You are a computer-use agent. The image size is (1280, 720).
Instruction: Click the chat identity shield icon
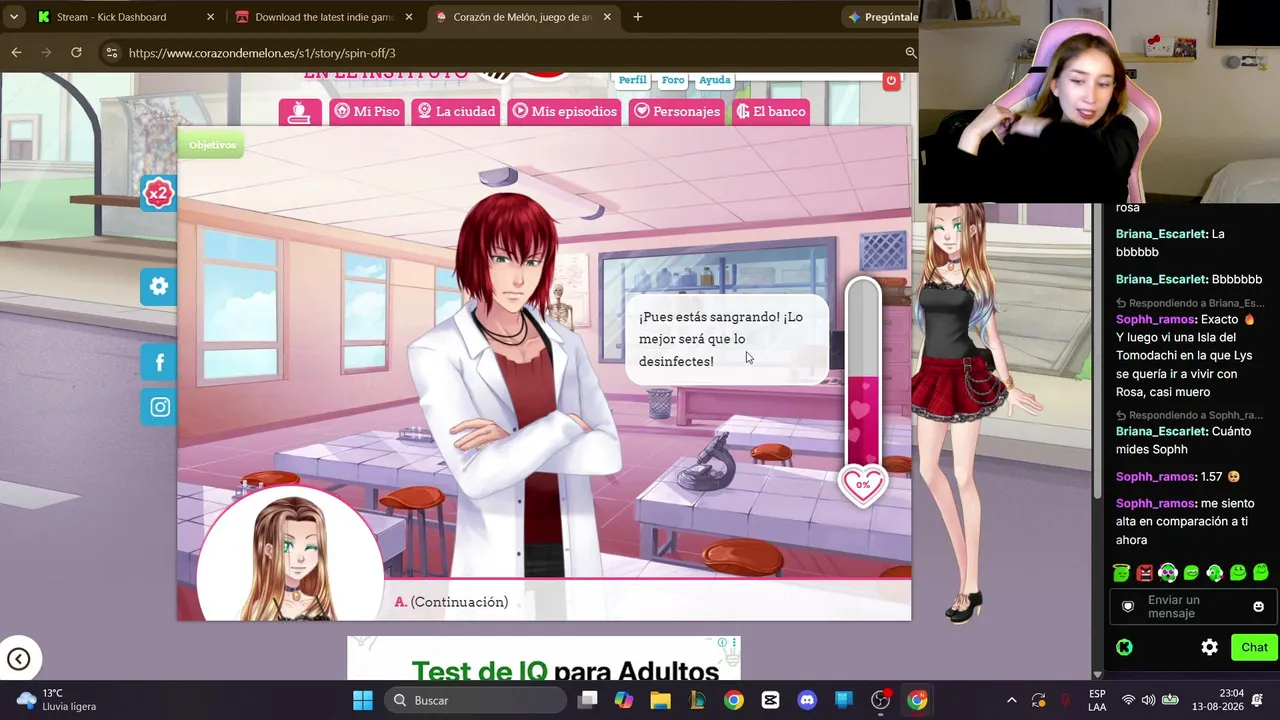click(1128, 606)
